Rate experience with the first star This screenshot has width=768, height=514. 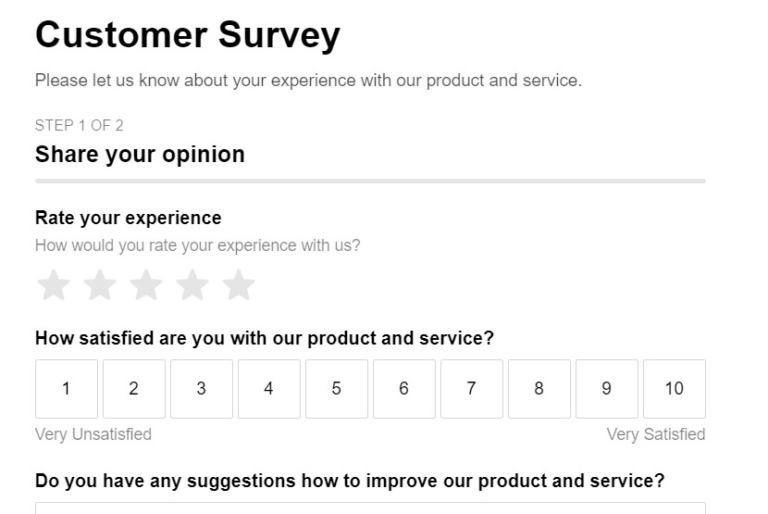tap(53, 286)
